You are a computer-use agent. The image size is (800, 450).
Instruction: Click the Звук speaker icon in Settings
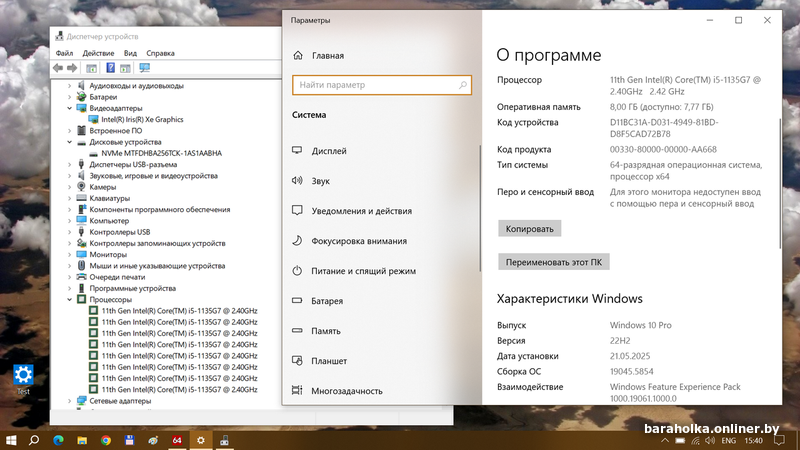[x=297, y=181]
